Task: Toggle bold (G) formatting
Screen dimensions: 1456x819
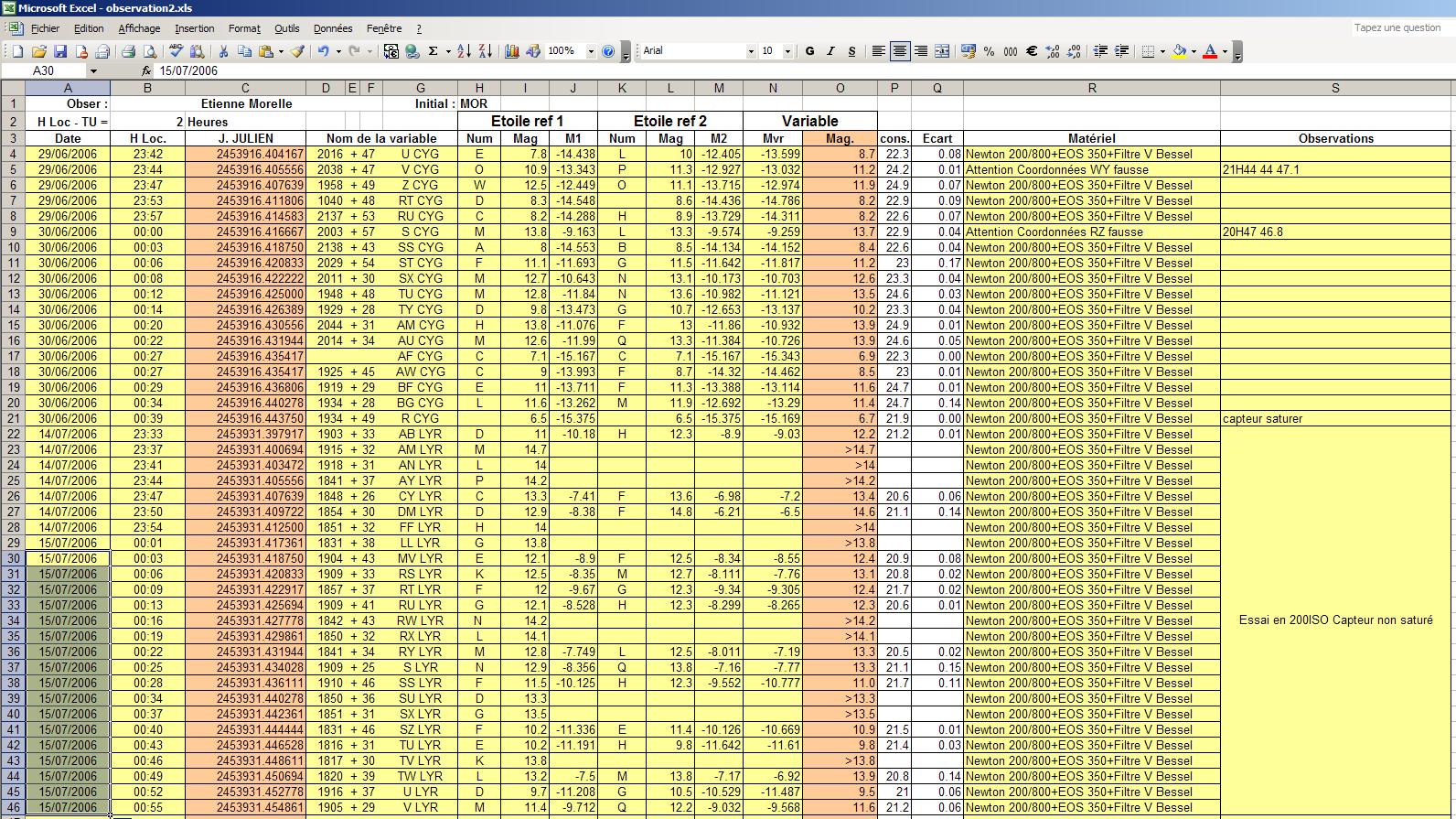Action: [809, 51]
